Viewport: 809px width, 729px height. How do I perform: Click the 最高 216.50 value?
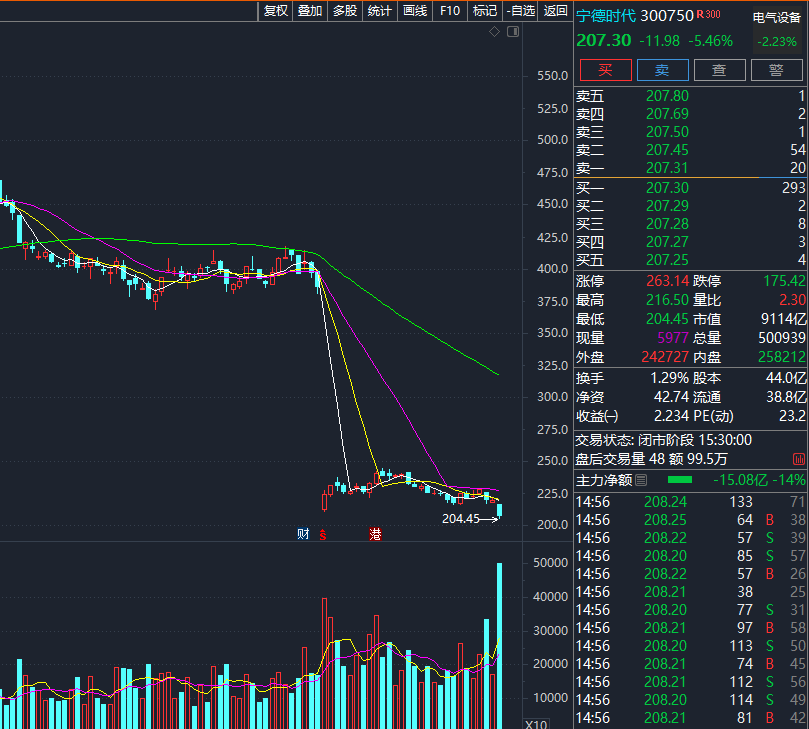pyautogui.click(x=667, y=300)
